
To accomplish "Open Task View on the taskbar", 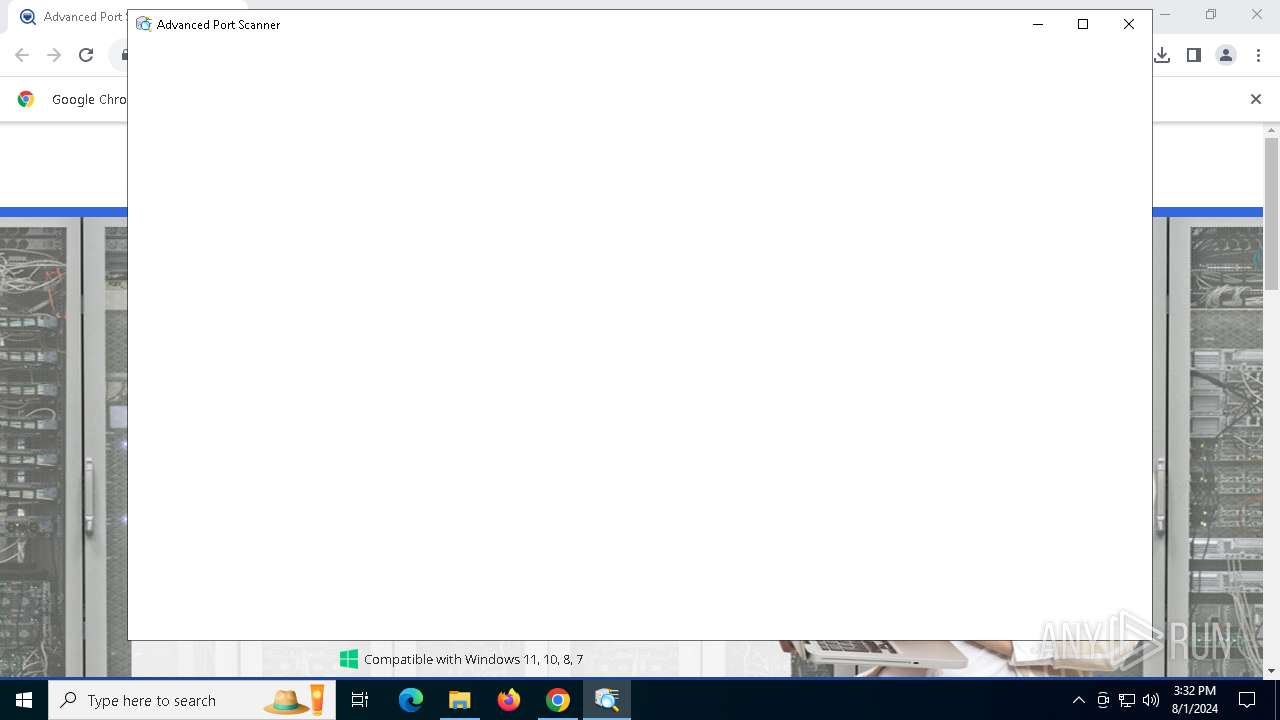I will point(360,700).
